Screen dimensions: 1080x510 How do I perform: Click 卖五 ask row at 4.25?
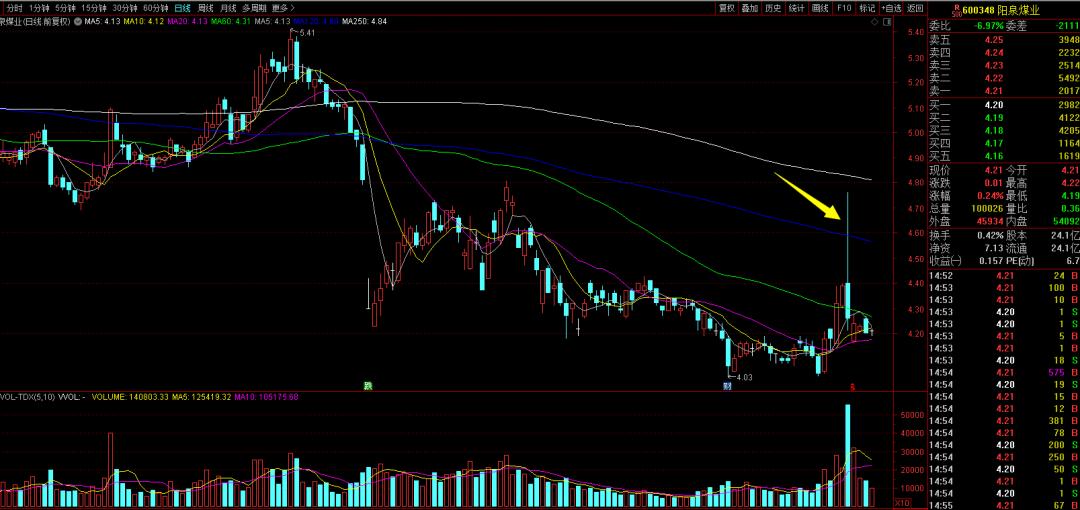coord(1004,39)
